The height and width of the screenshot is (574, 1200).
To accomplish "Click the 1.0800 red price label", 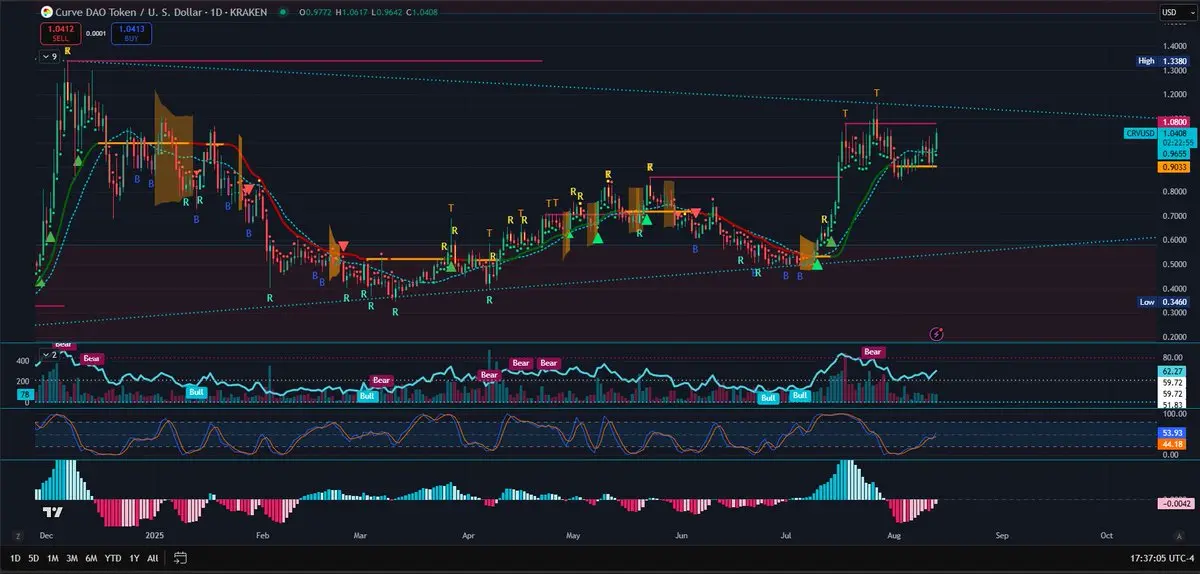I will [x=1173, y=122].
